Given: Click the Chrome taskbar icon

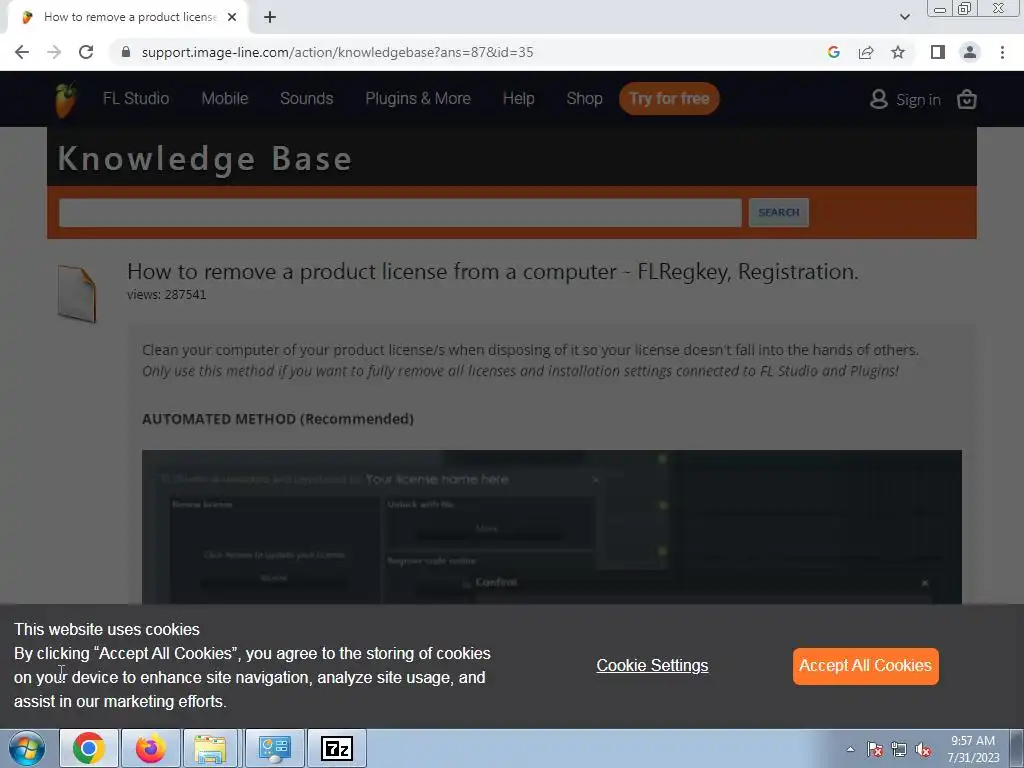Looking at the screenshot, I should [x=89, y=748].
